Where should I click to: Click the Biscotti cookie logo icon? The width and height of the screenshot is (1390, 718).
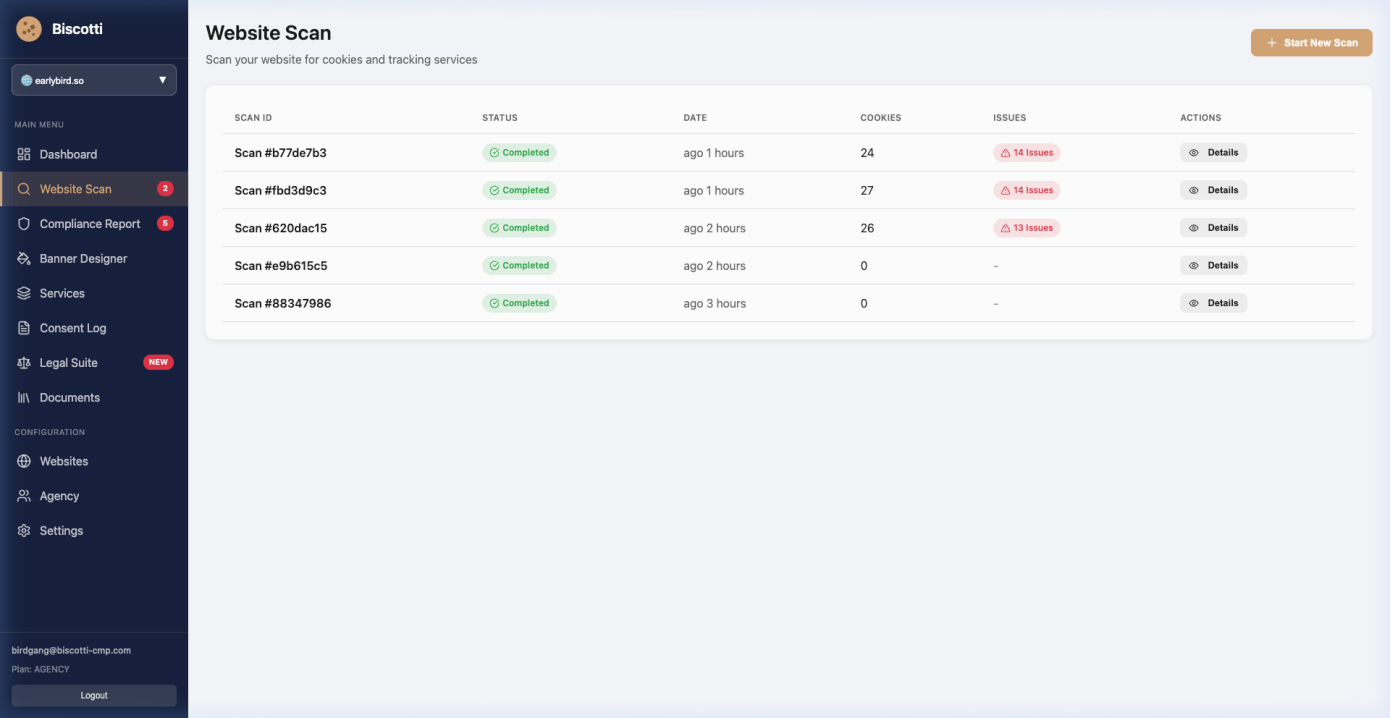[x=29, y=29]
